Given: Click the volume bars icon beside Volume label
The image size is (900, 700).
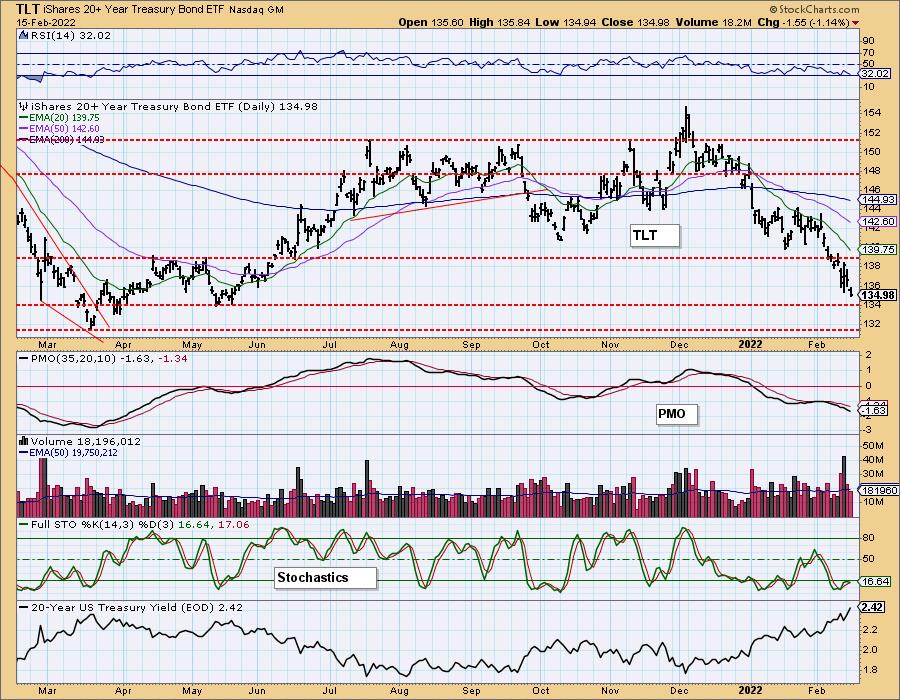Looking at the screenshot, I should point(24,441).
